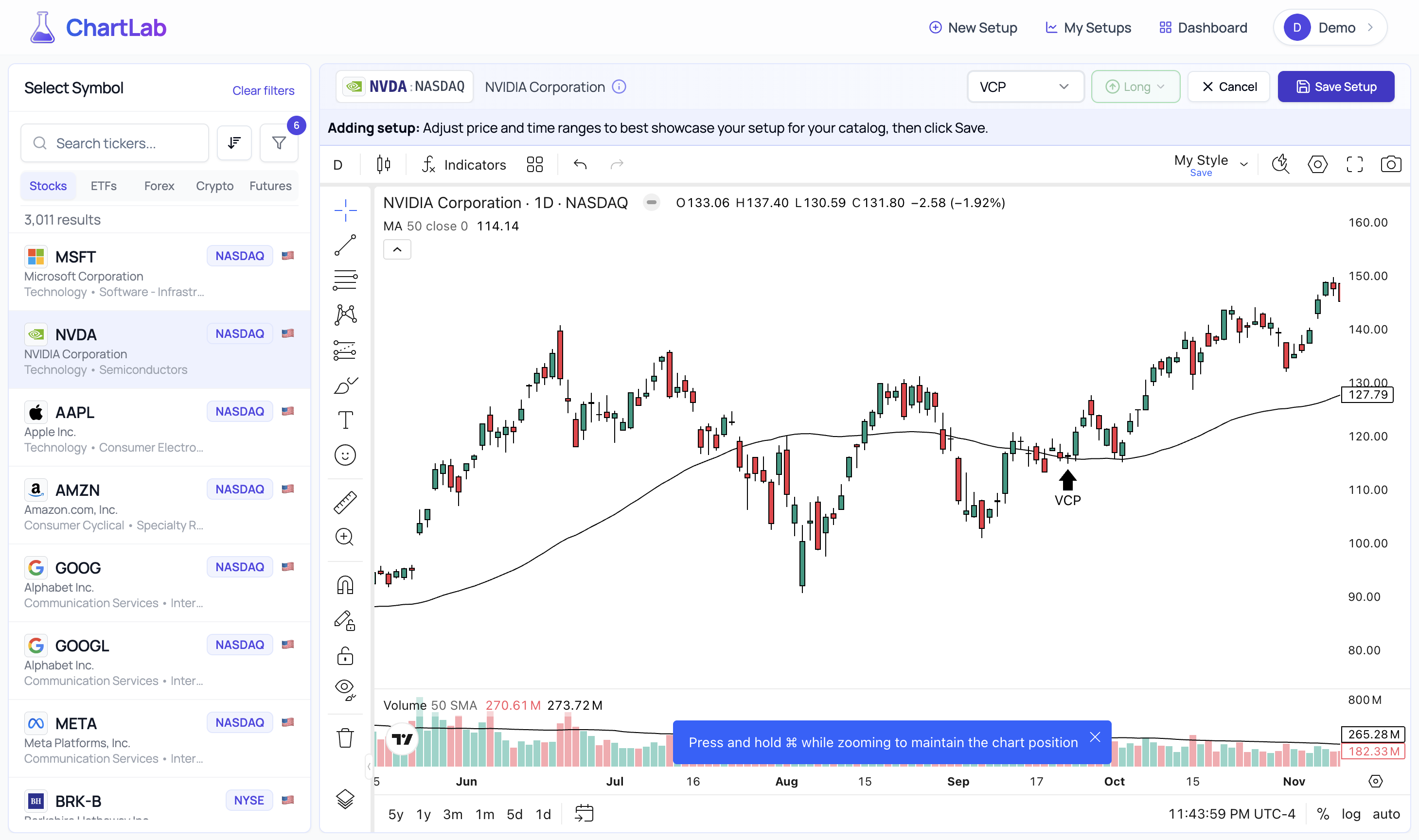Open chart settings hexagon icon

pos(1317,165)
